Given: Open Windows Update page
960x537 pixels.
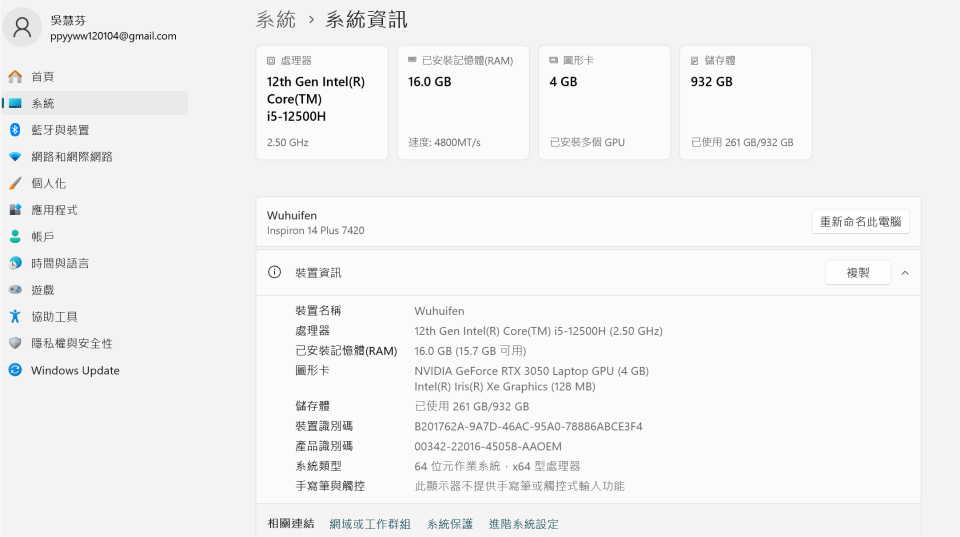Looking at the screenshot, I should [95, 370].
